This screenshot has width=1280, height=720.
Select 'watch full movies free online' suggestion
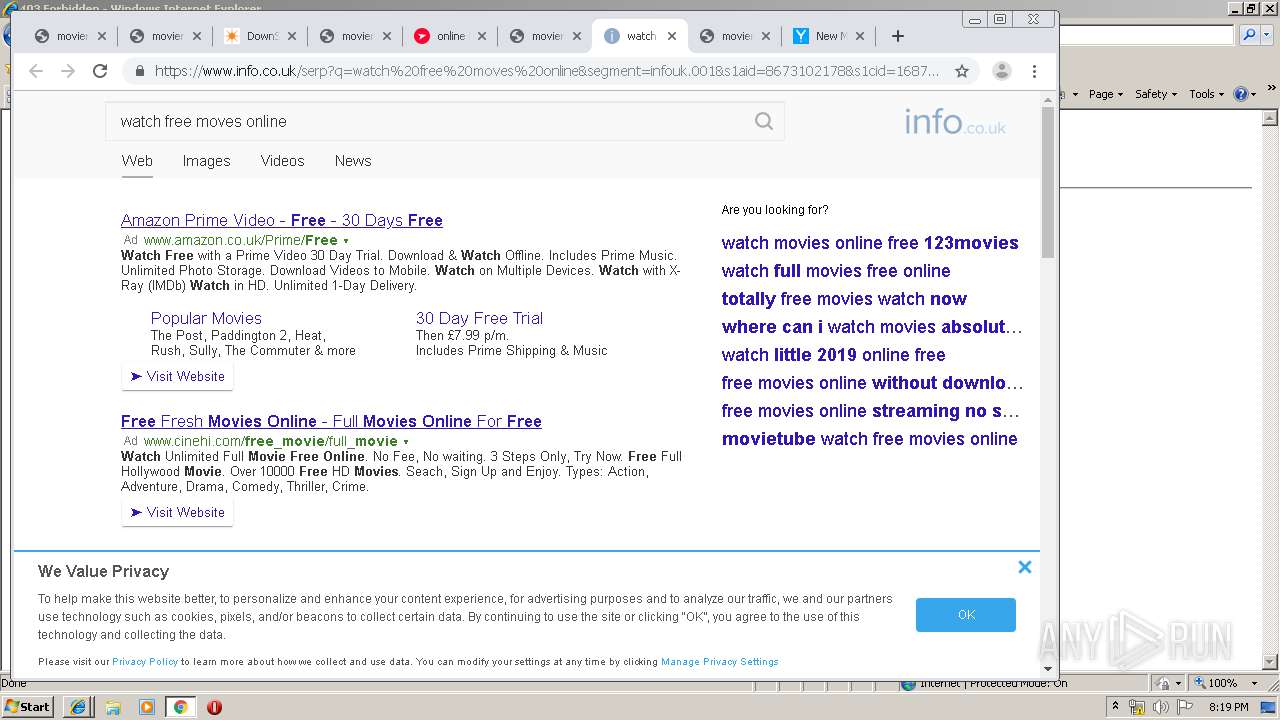[836, 271]
